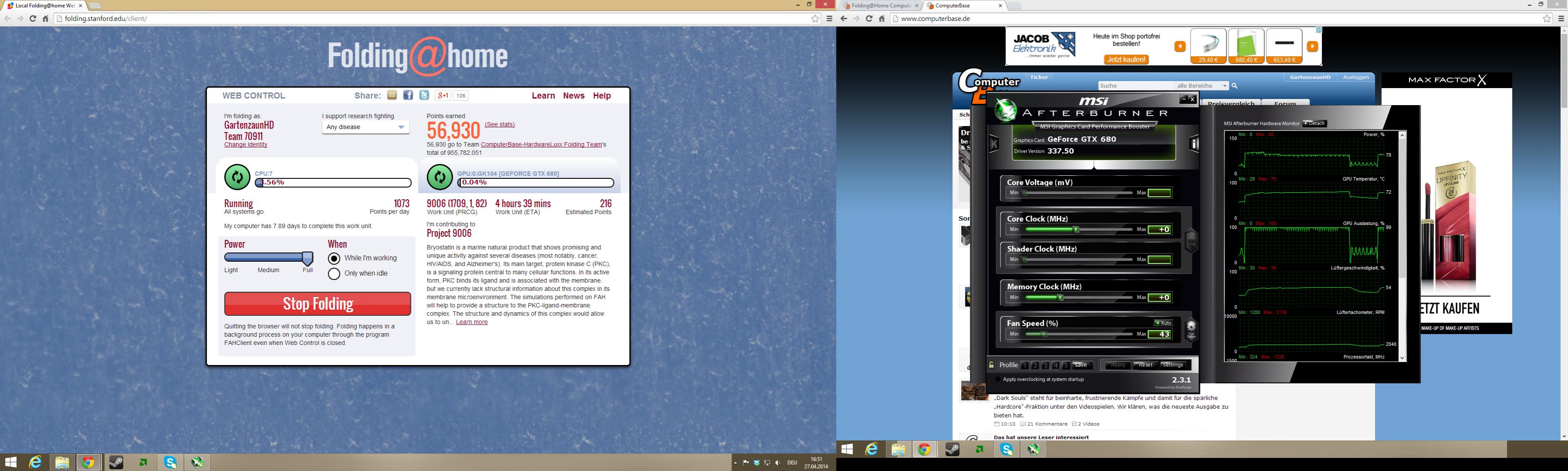The height and width of the screenshot is (471, 1568).
Task: Select 'Only when idle' radio option
Action: (334, 273)
